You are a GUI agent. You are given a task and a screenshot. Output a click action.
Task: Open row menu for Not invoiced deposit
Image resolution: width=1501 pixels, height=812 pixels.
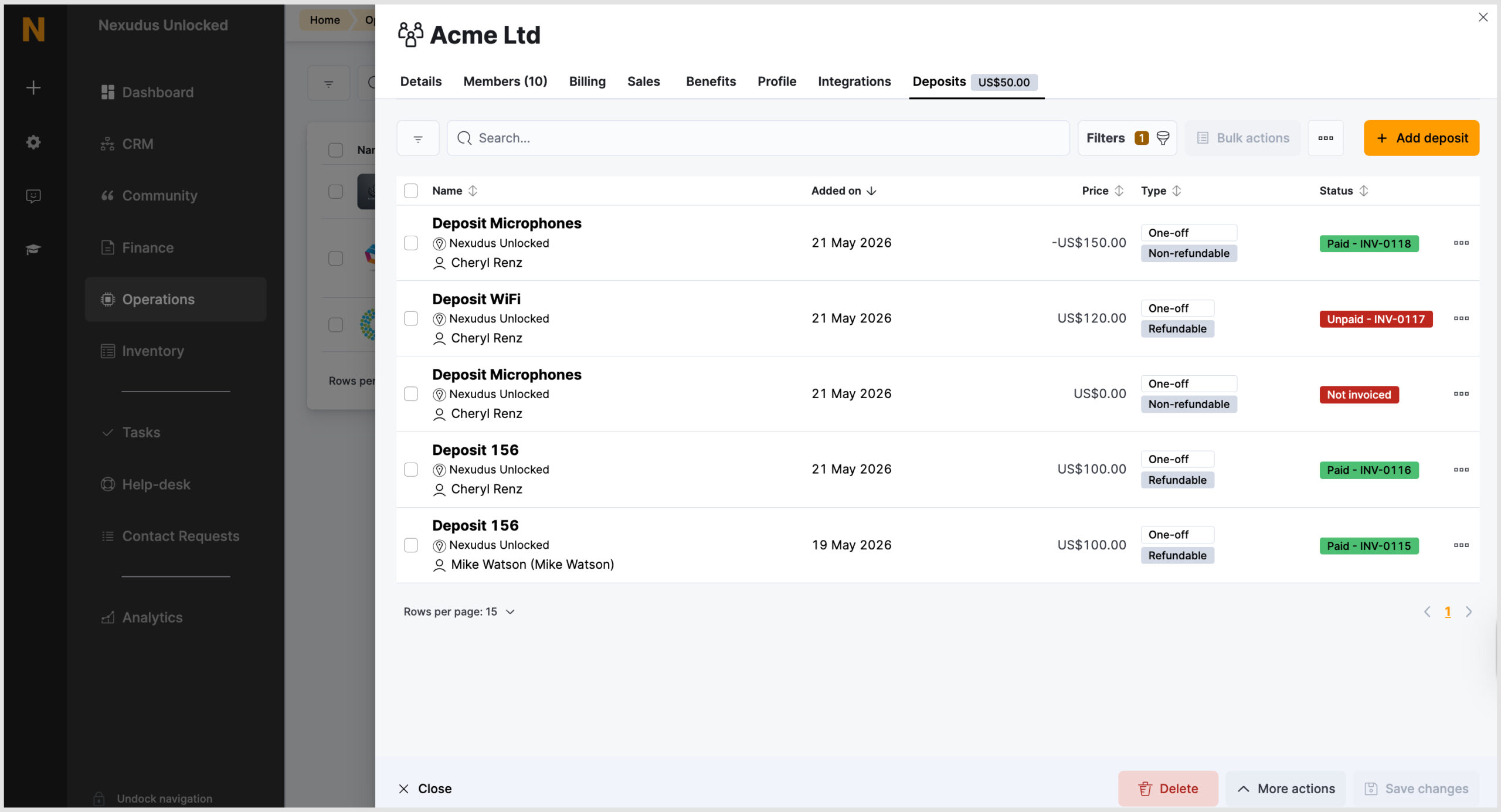coord(1461,394)
